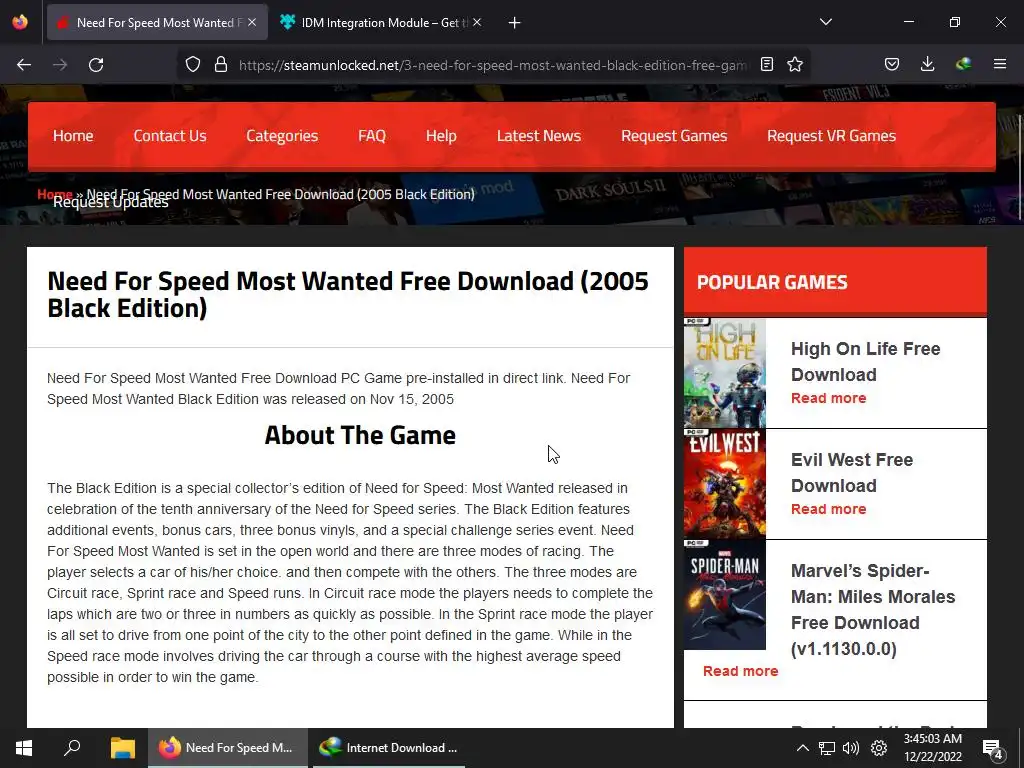The height and width of the screenshot is (768, 1024).
Task: Click Read more under Spider-Man Miles Morales
Action: tap(741, 671)
